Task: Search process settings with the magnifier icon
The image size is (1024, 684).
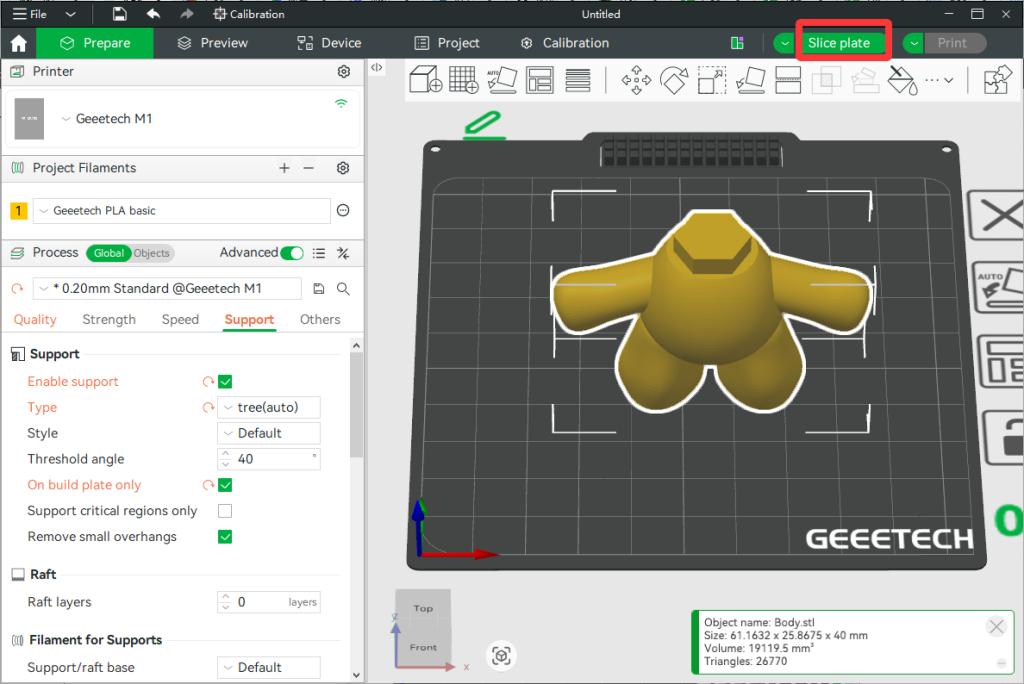Action: pyautogui.click(x=343, y=289)
